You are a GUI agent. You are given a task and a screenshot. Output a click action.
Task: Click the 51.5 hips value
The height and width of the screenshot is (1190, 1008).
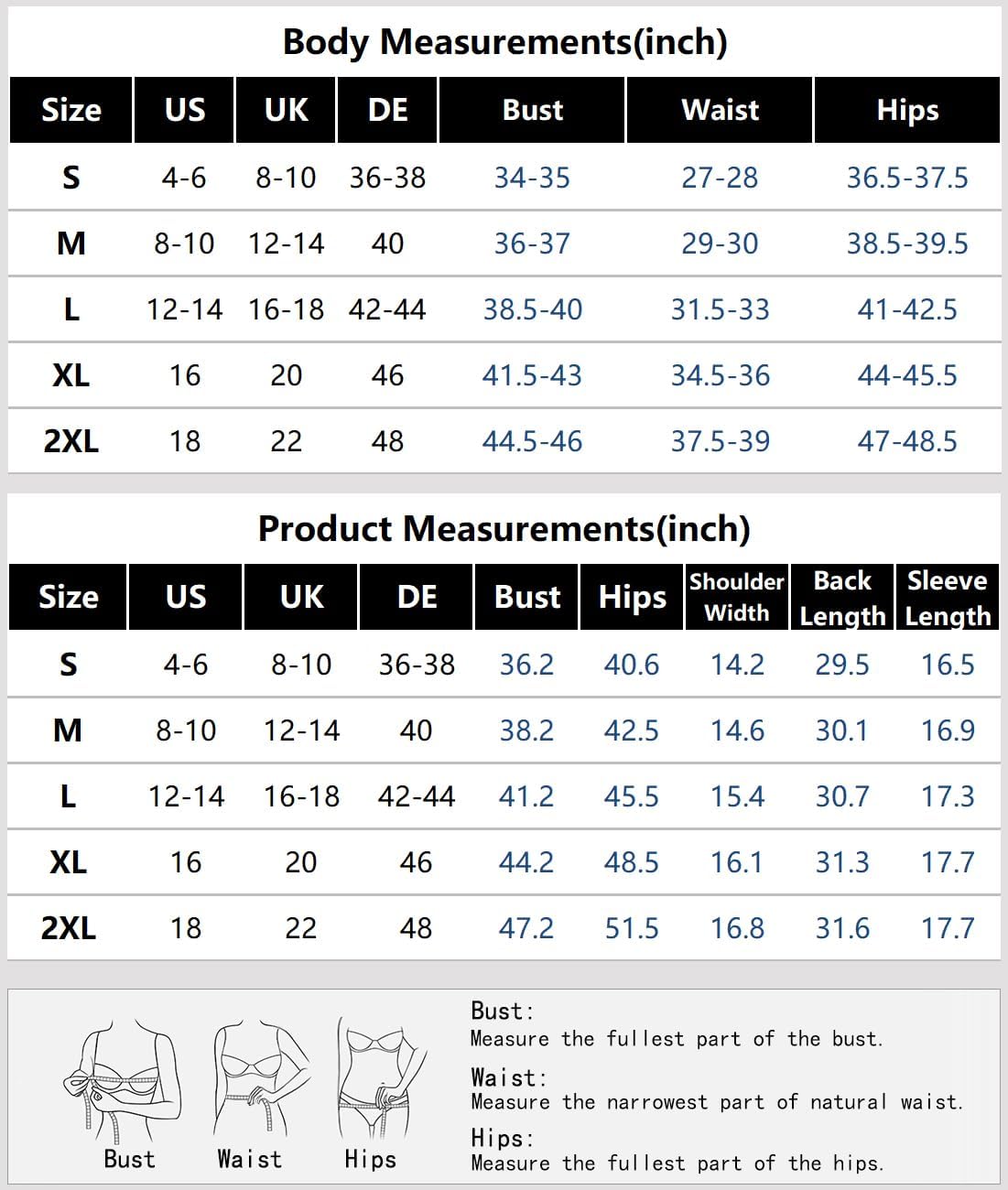[x=632, y=928]
